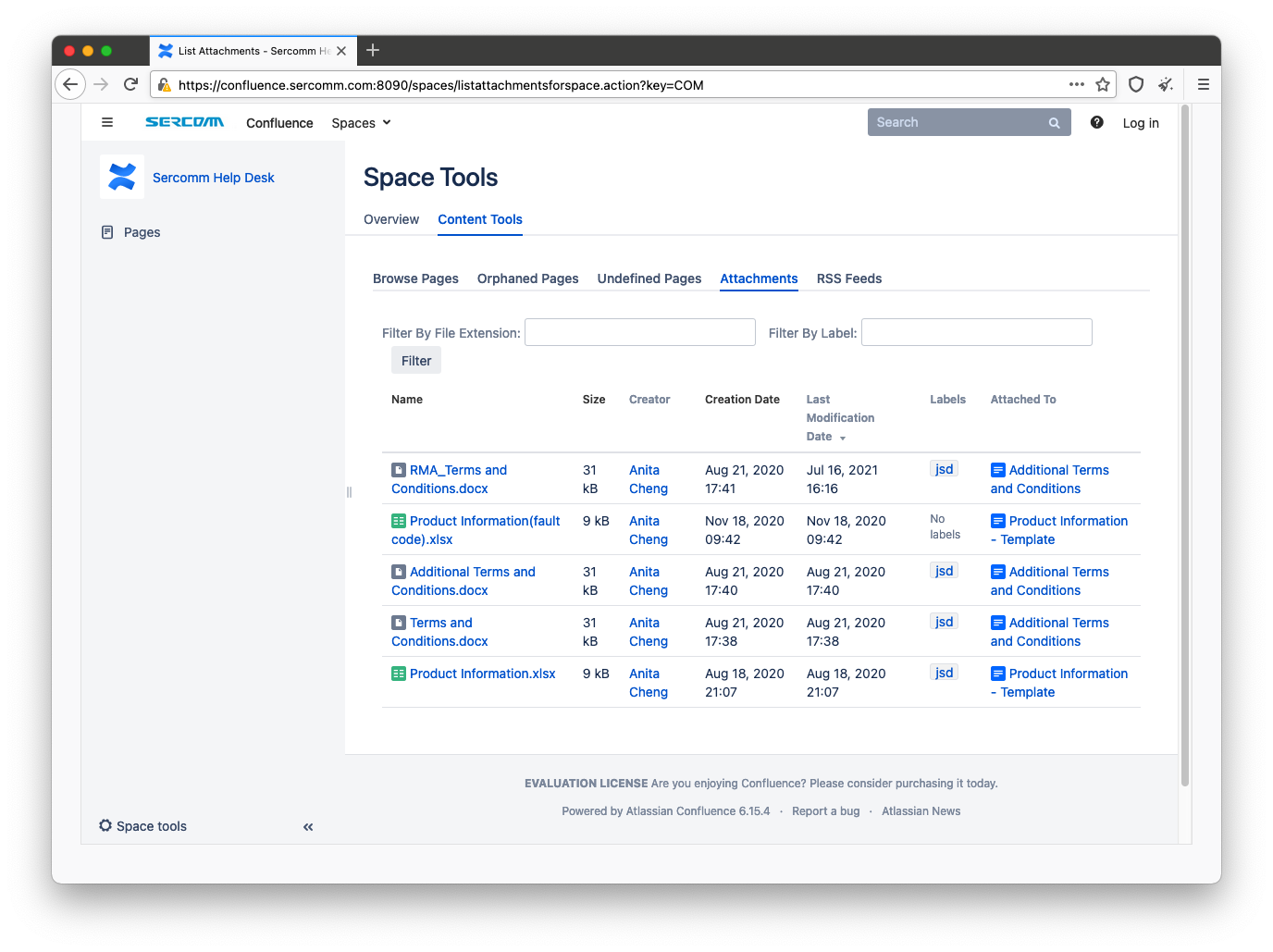Image resolution: width=1273 pixels, height=952 pixels.
Task: Click the docx icon beside Terms and Conditions.docx
Action: pos(399,623)
